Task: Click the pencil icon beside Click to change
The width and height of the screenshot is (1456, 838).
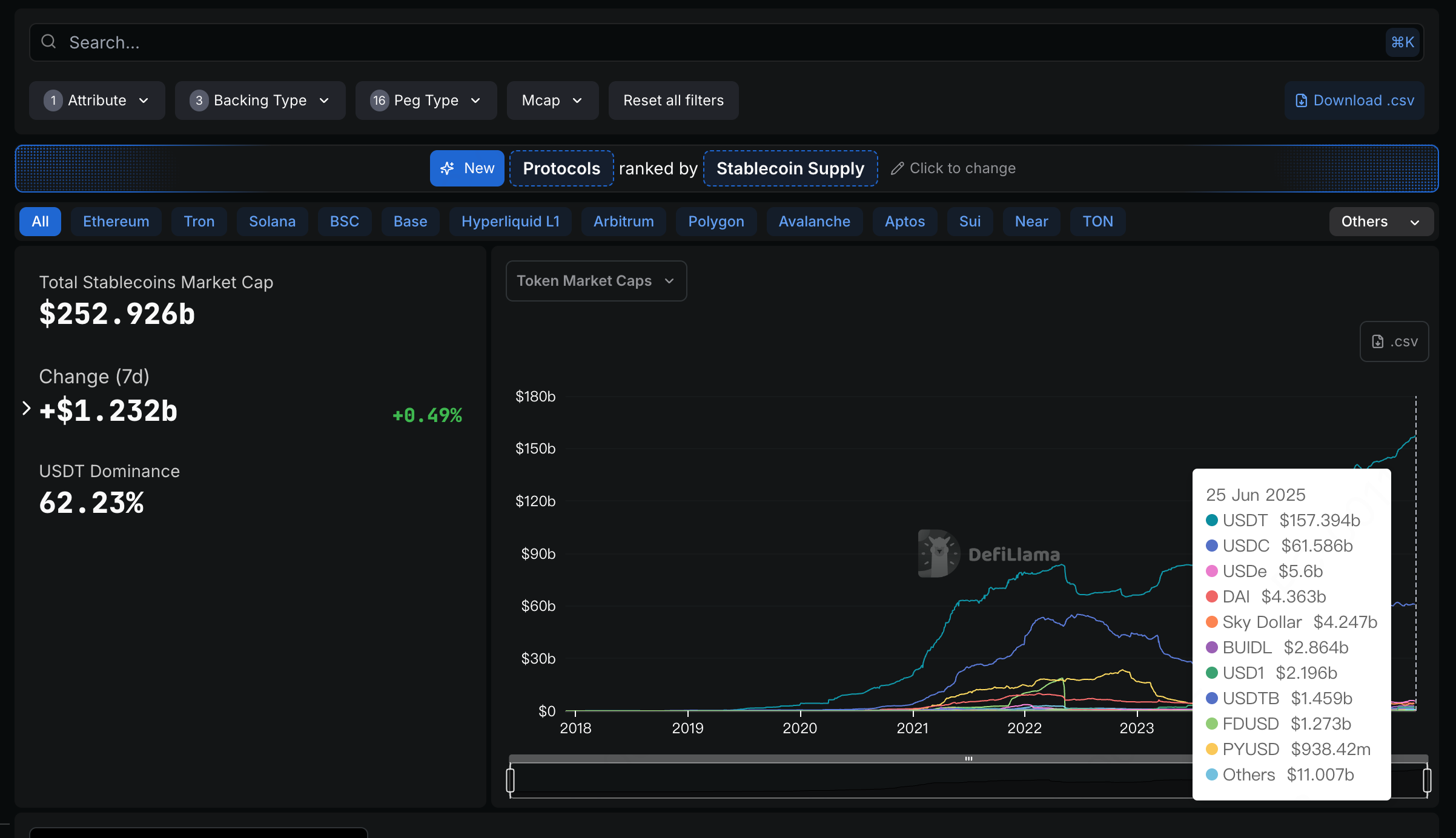Action: 897,168
